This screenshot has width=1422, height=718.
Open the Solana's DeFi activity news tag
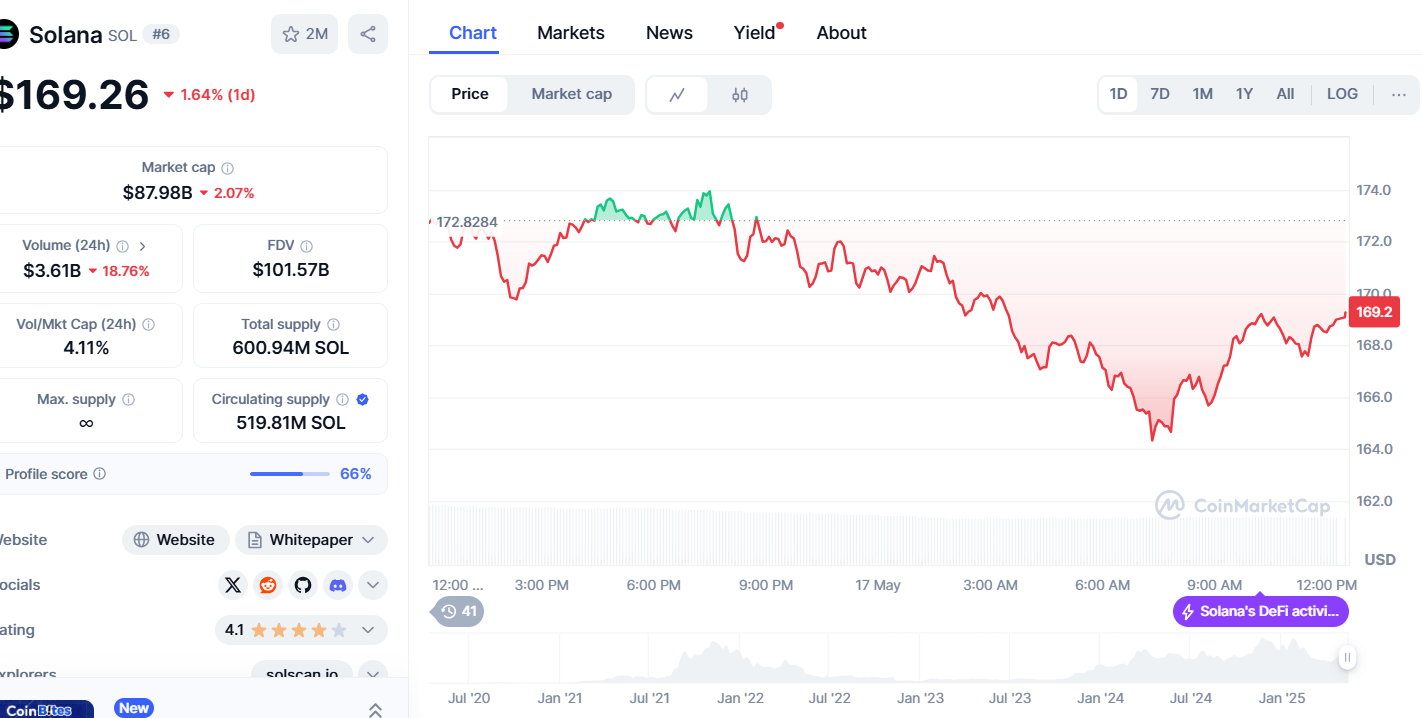1260,611
